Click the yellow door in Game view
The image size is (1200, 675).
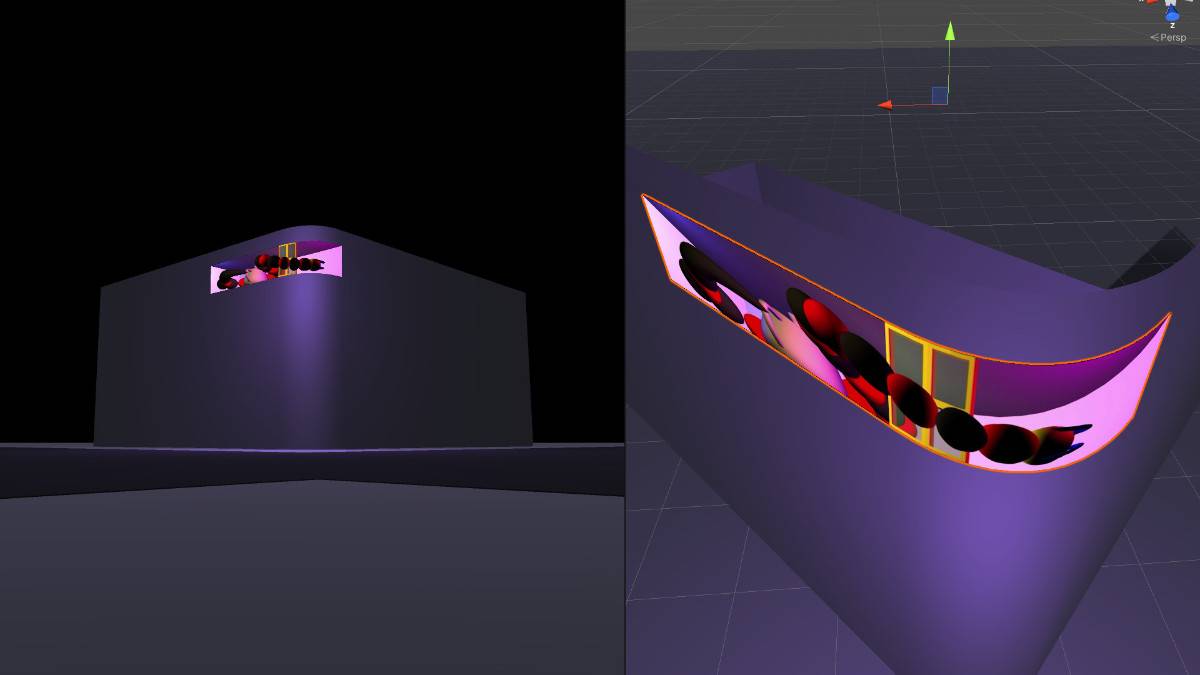point(287,256)
